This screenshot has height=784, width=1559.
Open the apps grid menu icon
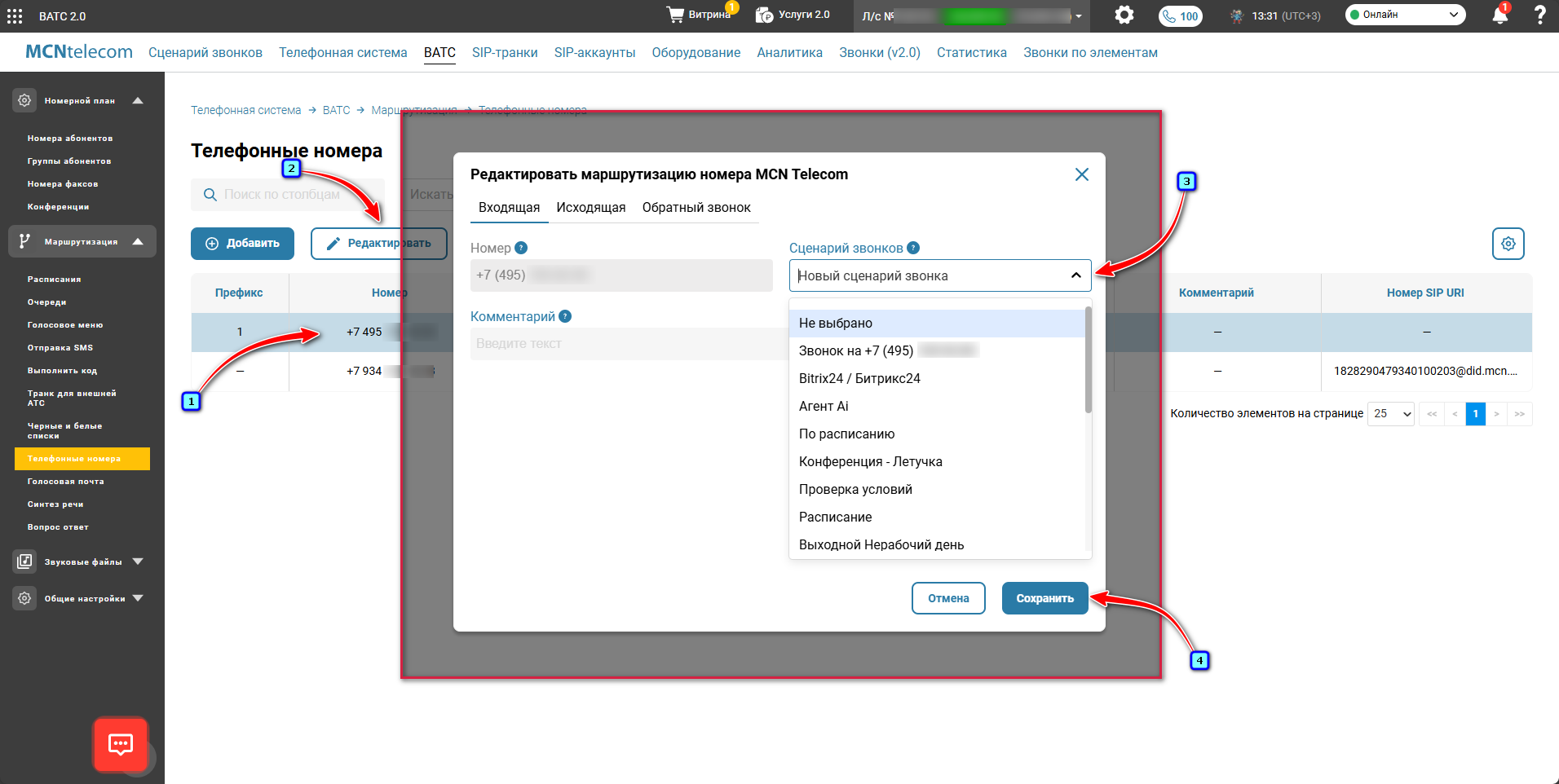tap(15, 15)
